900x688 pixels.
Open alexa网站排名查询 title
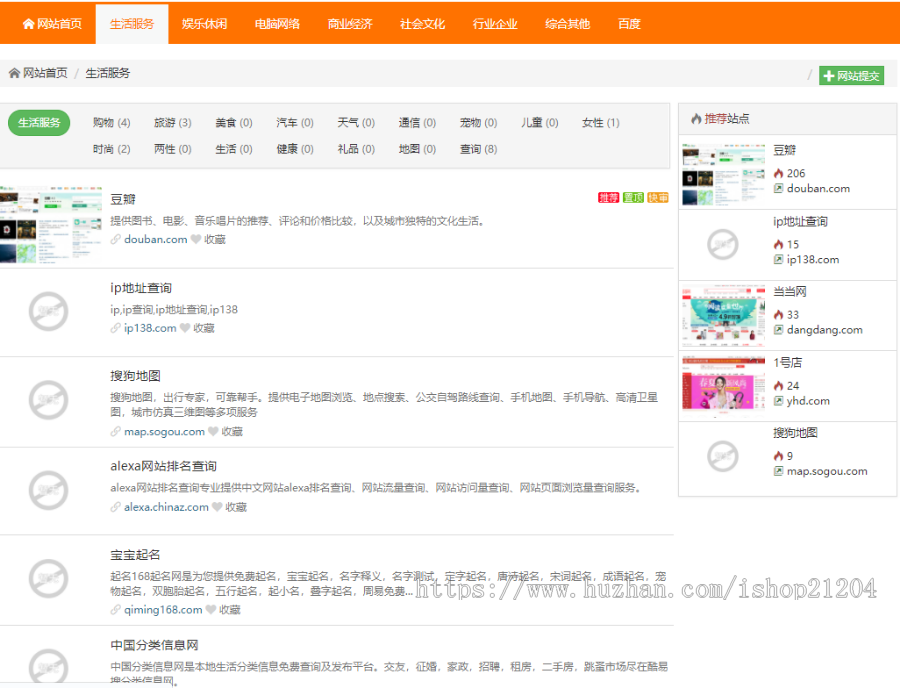(164, 467)
